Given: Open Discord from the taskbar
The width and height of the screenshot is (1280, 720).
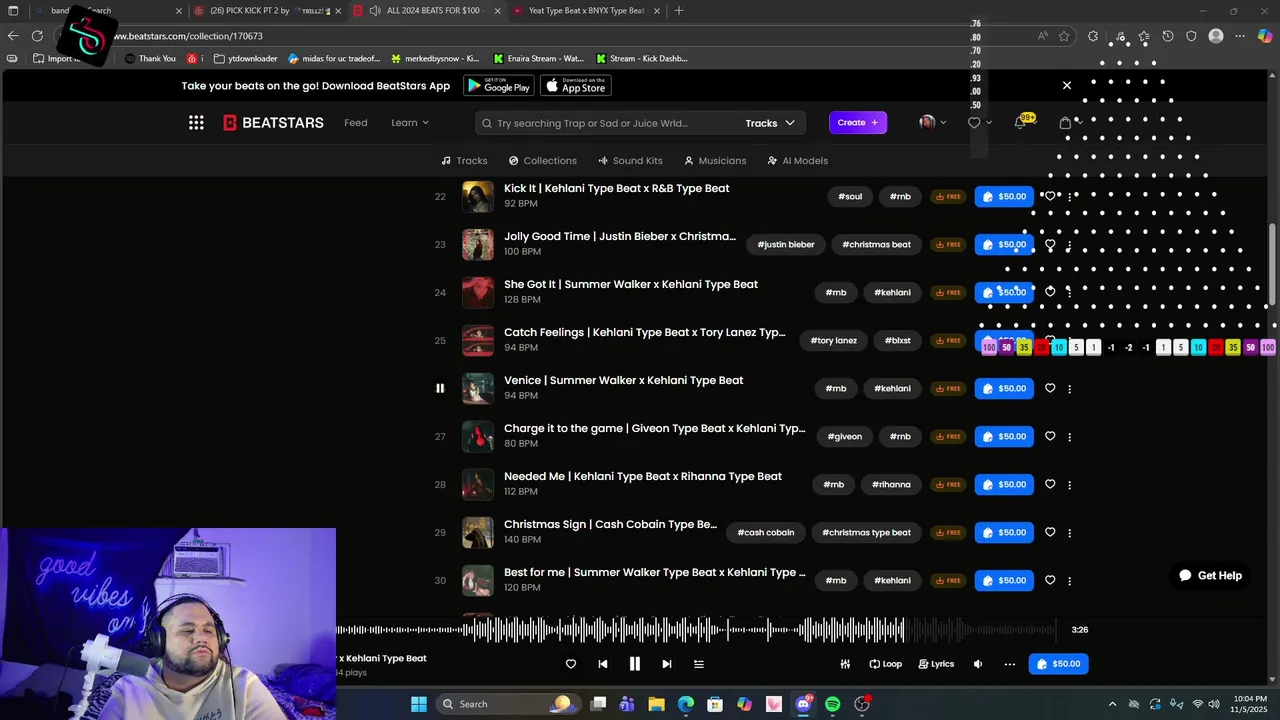Looking at the screenshot, I should [x=803, y=704].
